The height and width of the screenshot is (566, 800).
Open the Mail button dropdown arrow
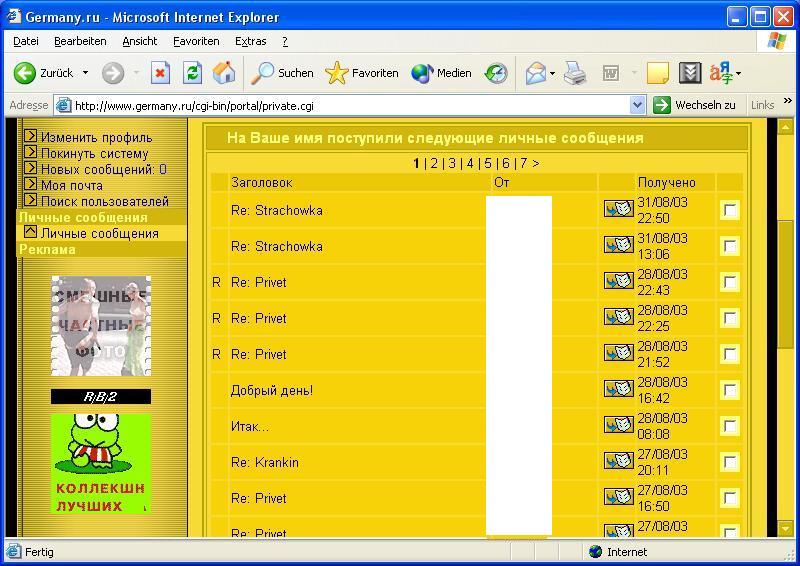pos(552,73)
